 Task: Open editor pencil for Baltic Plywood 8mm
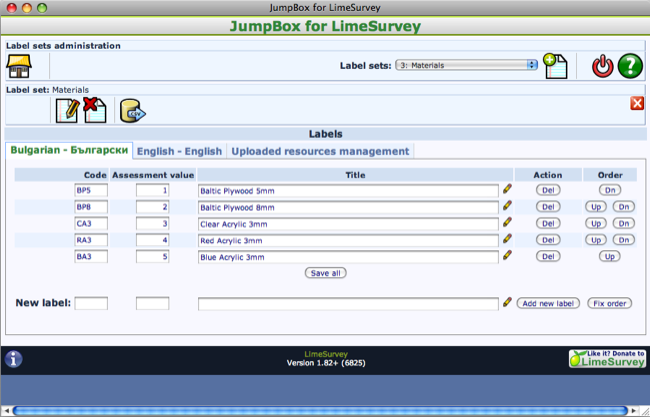[507, 206]
